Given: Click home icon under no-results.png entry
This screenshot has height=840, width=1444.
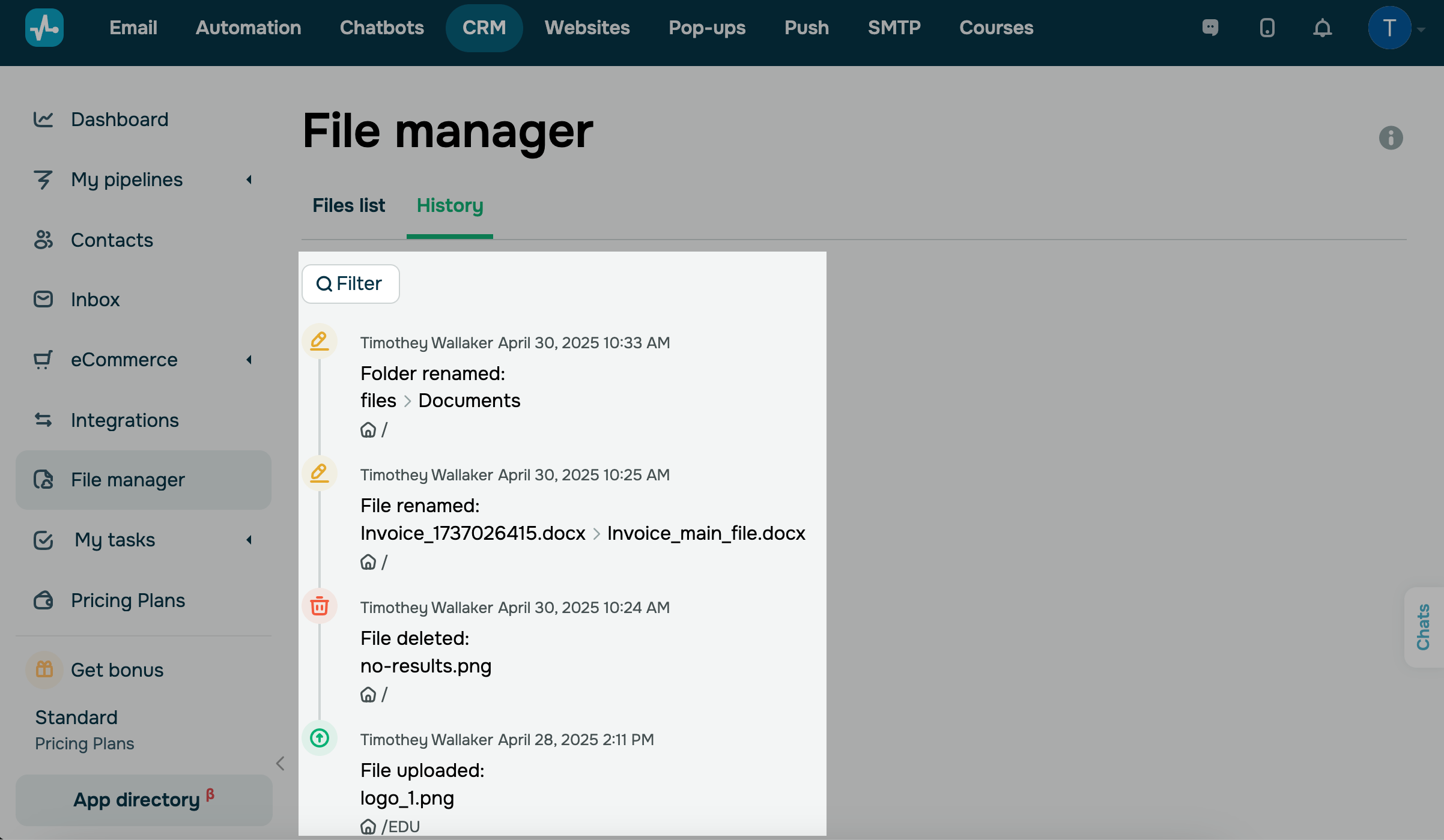Looking at the screenshot, I should [x=368, y=695].
